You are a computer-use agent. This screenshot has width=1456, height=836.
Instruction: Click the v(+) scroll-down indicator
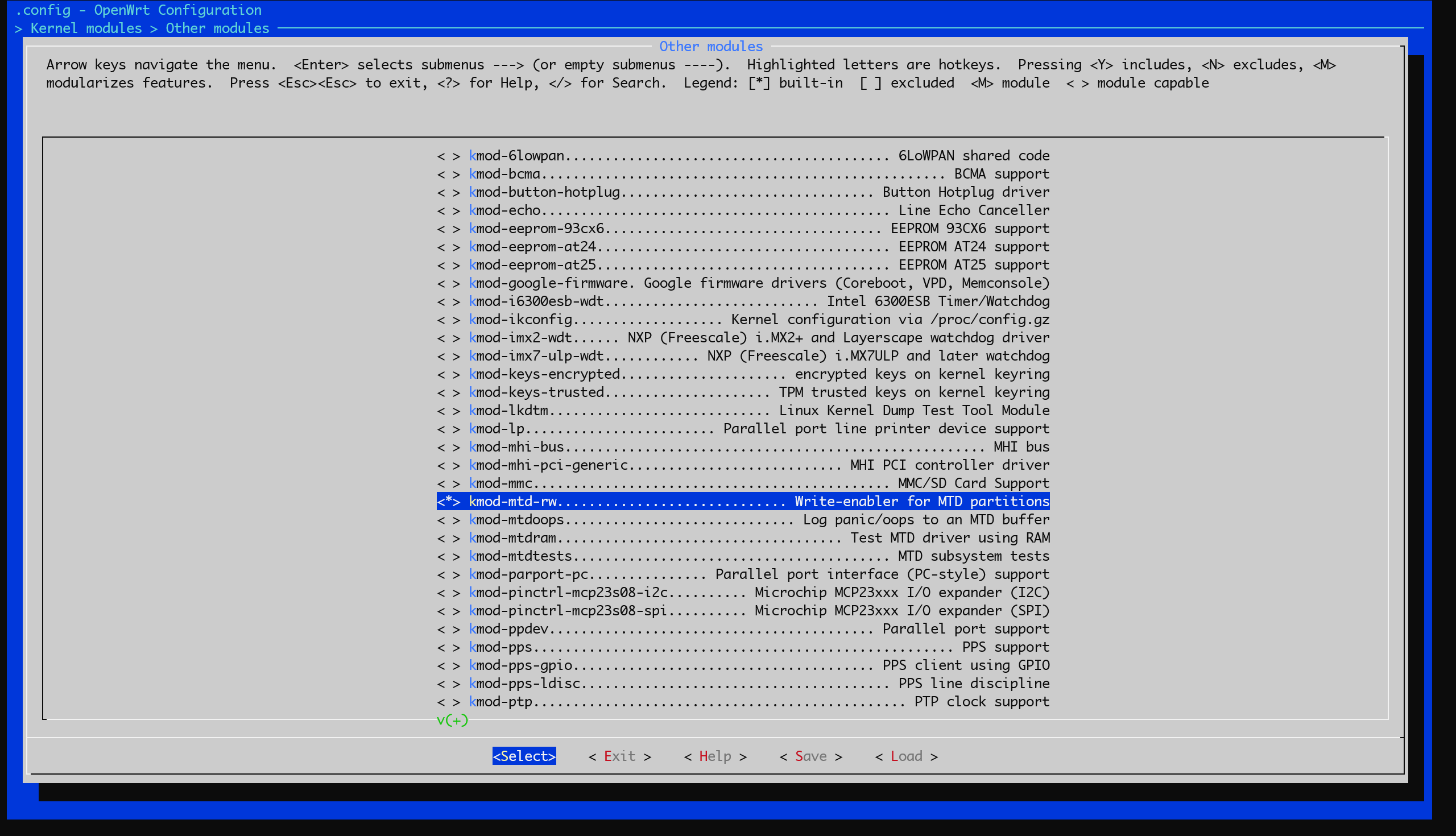(x=452, y=720)
